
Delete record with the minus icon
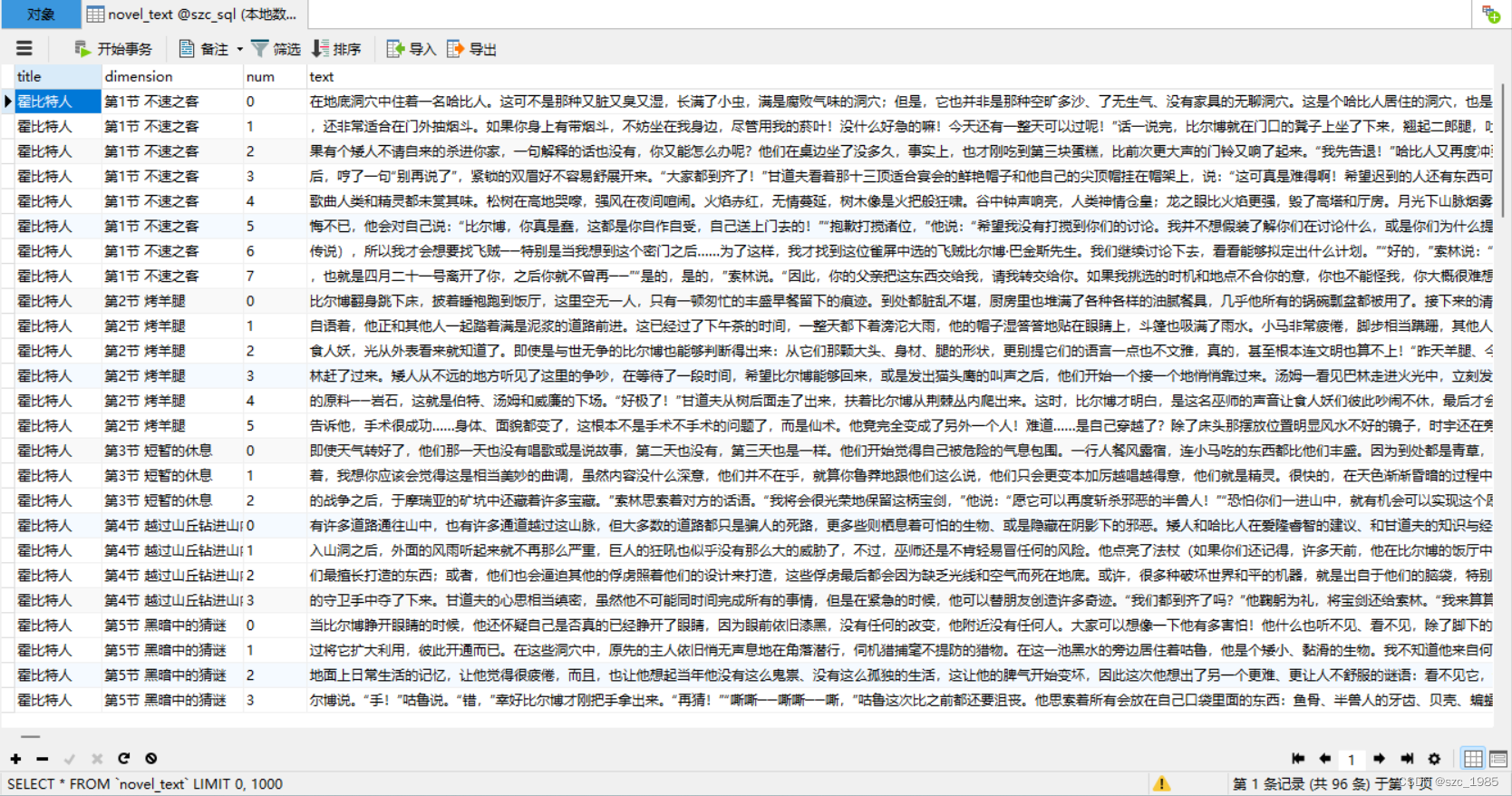43,758
